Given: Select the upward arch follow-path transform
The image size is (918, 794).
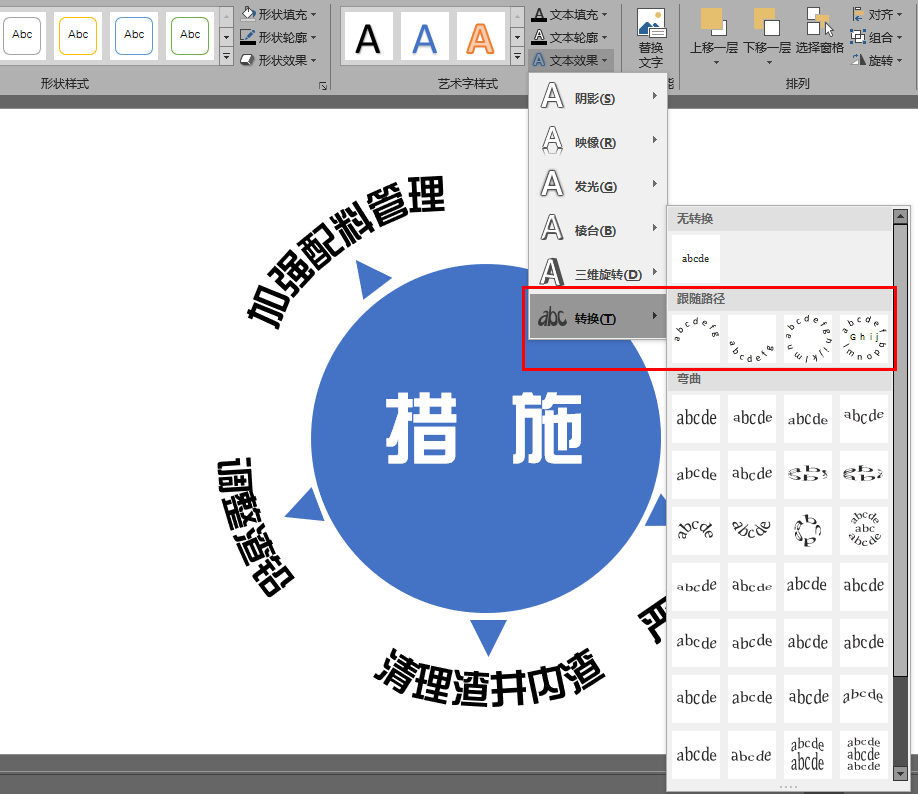Looking at the screenshot, I should [x=696, y=338].
